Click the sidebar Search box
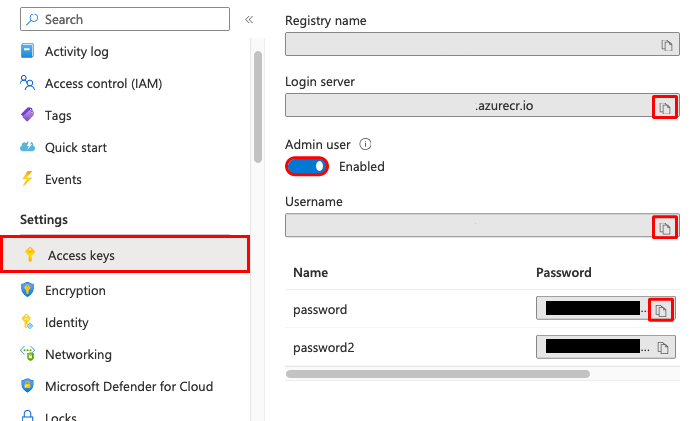Screen dimensions: 700x421 click(x=125, y=19)
